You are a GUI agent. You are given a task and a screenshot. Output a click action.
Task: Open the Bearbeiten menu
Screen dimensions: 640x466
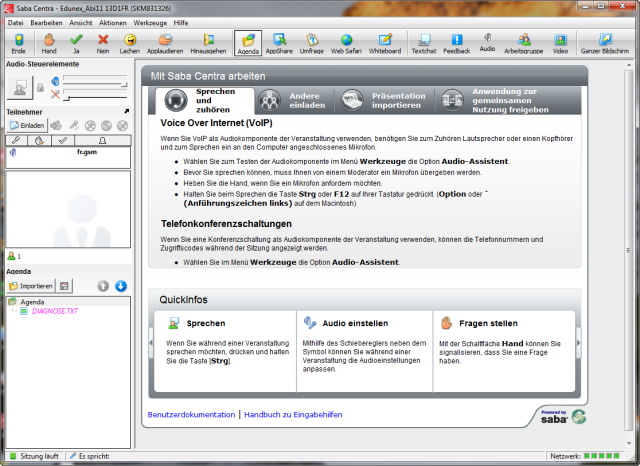pos(46,23)
